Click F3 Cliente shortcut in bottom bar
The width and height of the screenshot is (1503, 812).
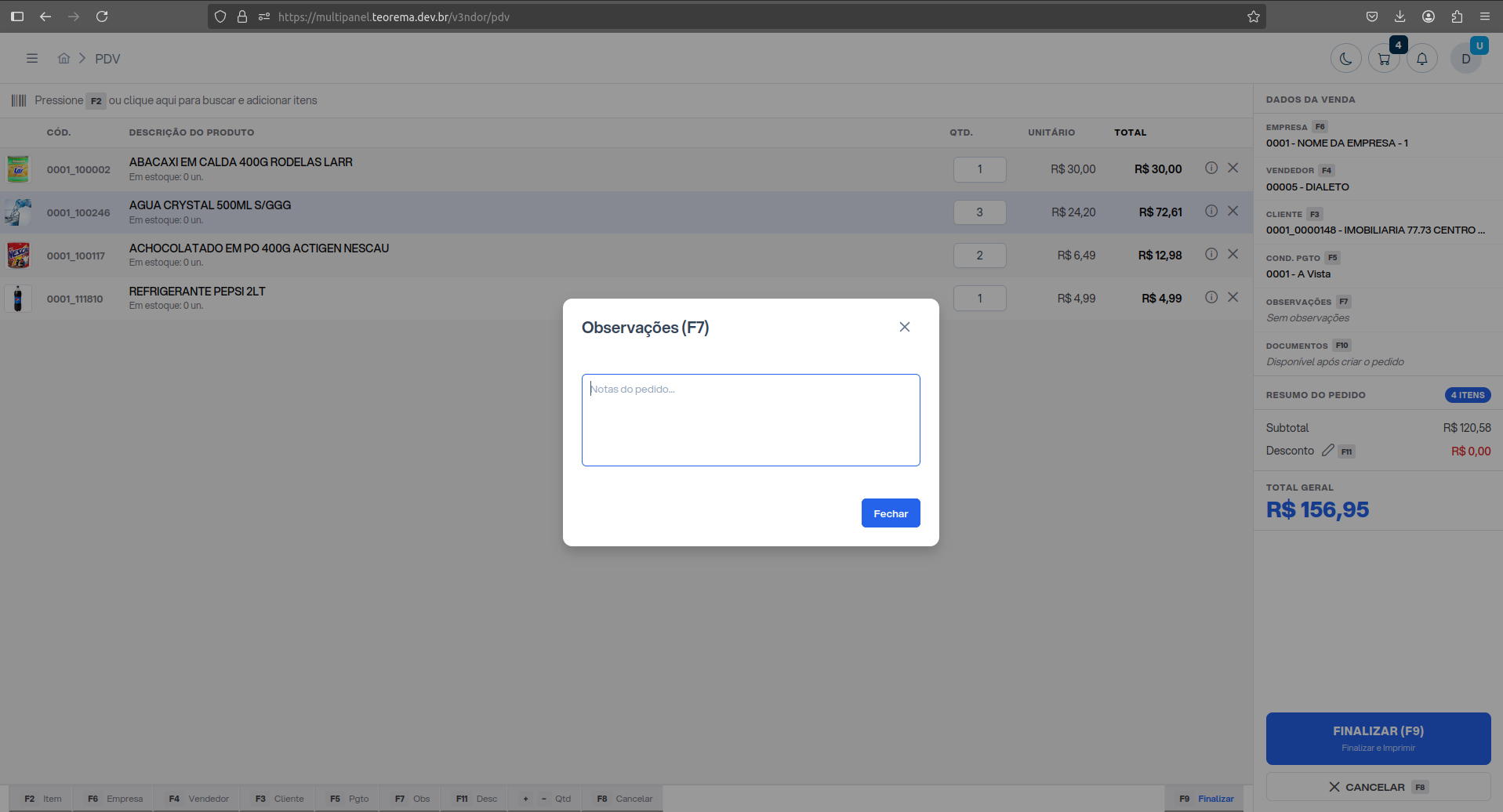279,799
